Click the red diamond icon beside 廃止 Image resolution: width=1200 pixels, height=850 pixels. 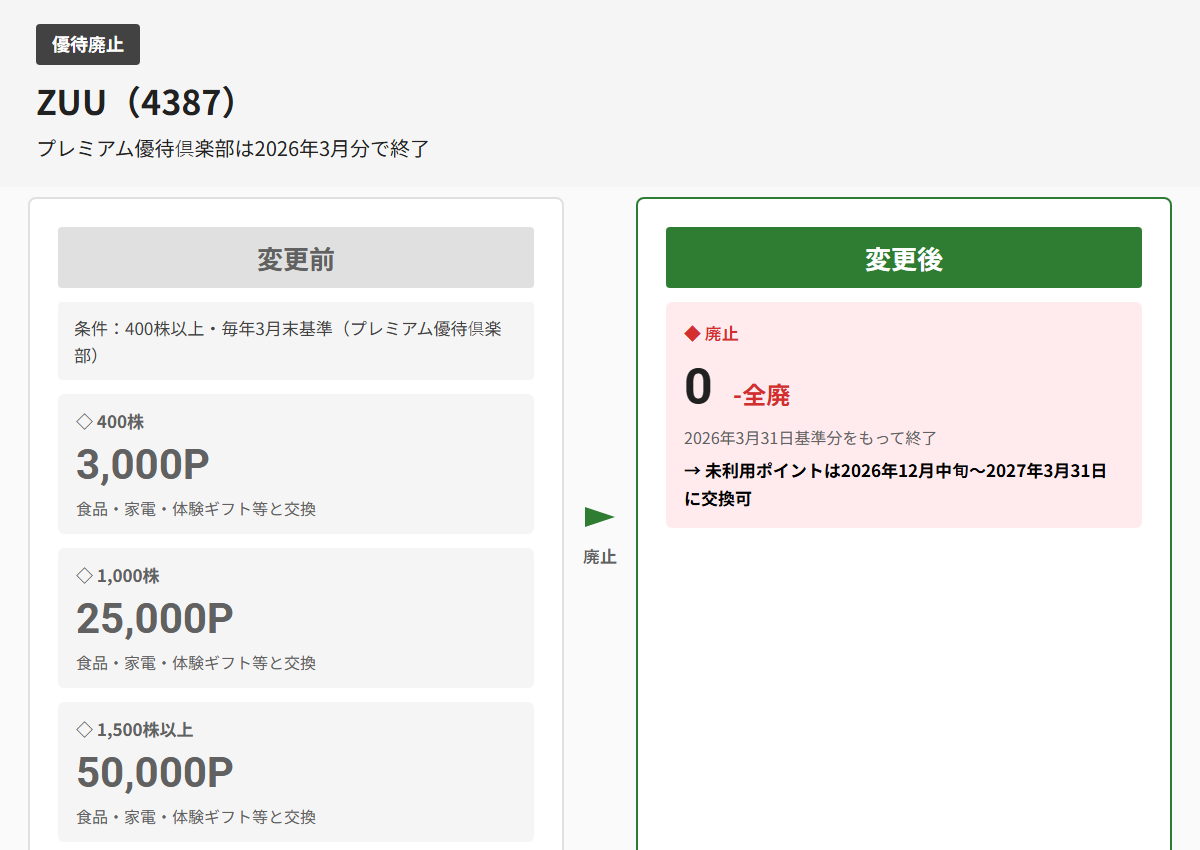(x=692, y=334)
